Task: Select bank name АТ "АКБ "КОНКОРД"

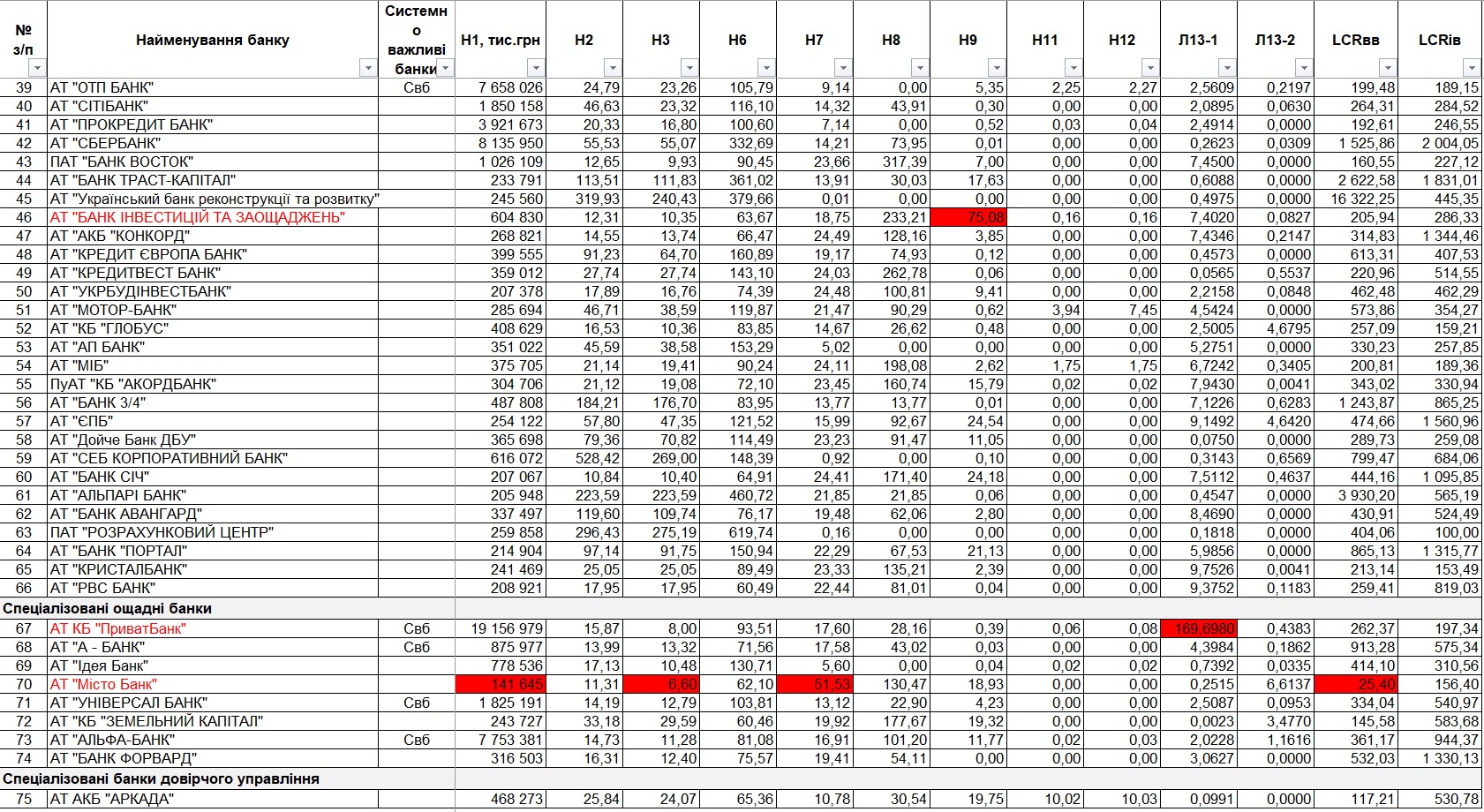Action: [120, 236]
